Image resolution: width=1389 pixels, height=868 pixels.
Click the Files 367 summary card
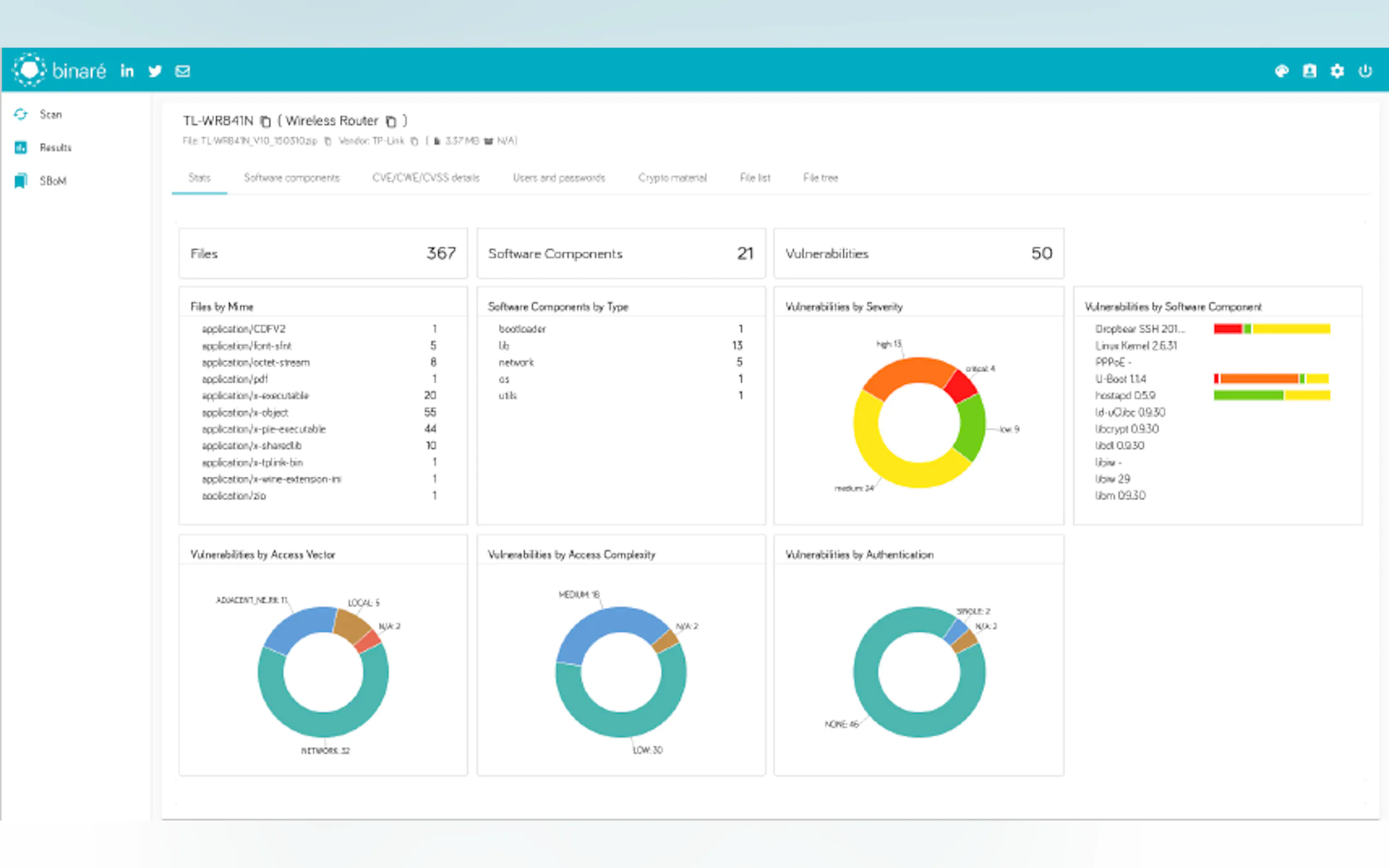coord(323,254)
